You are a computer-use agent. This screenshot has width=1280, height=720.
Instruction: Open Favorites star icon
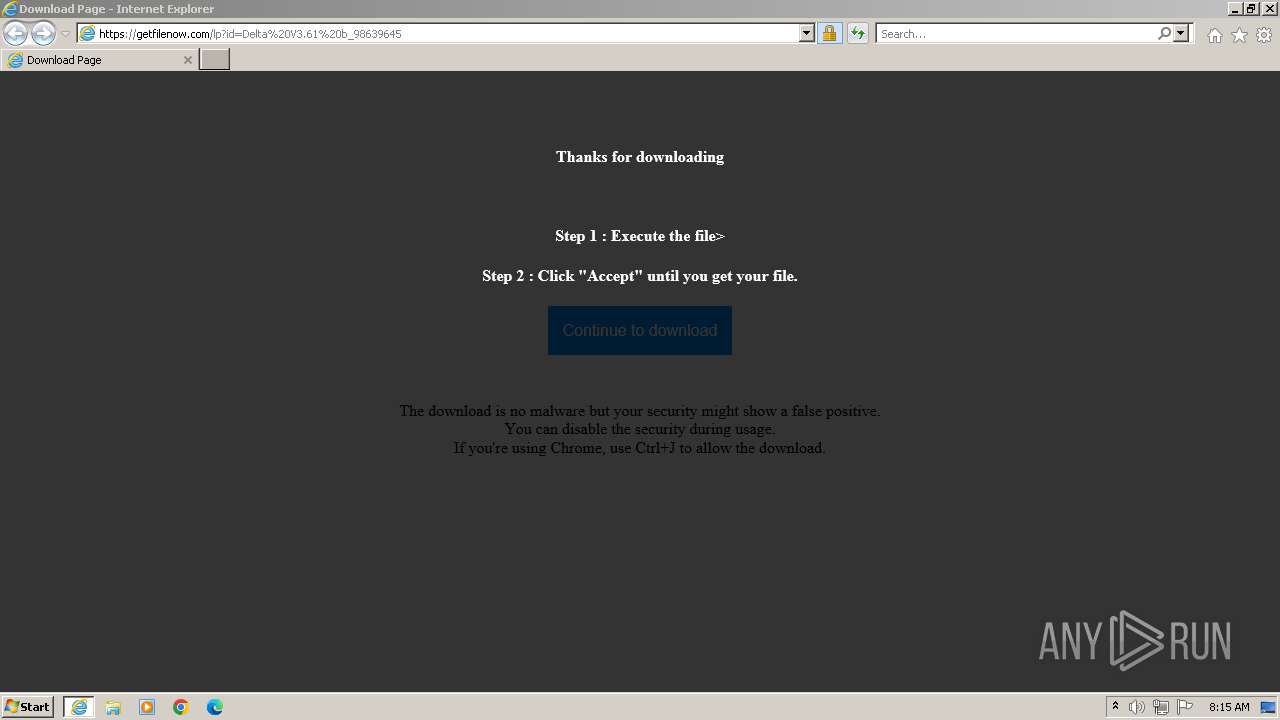tap(1239, 35)
